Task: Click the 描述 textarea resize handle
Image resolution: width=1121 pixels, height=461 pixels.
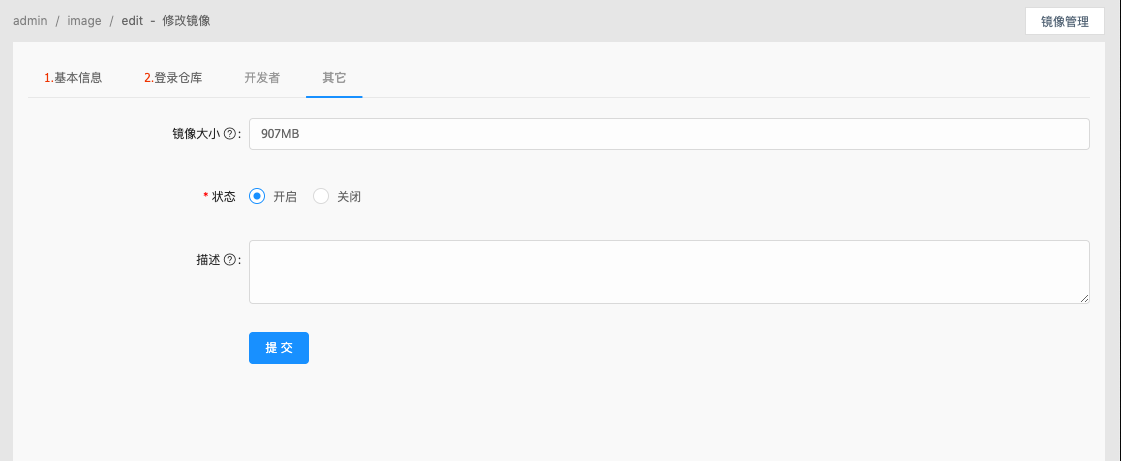Action: [1084, 298]
